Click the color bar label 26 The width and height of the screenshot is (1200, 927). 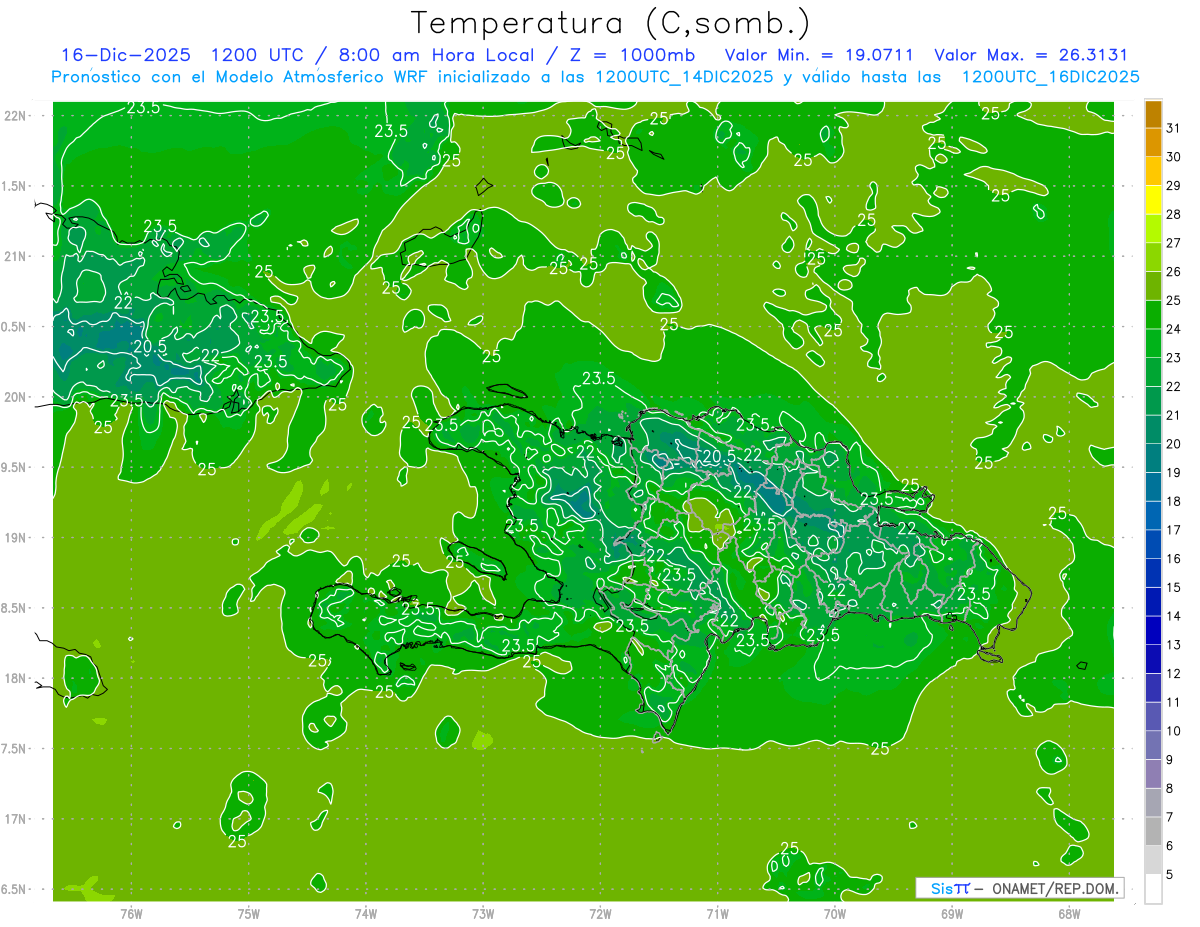pos(1174,272)
